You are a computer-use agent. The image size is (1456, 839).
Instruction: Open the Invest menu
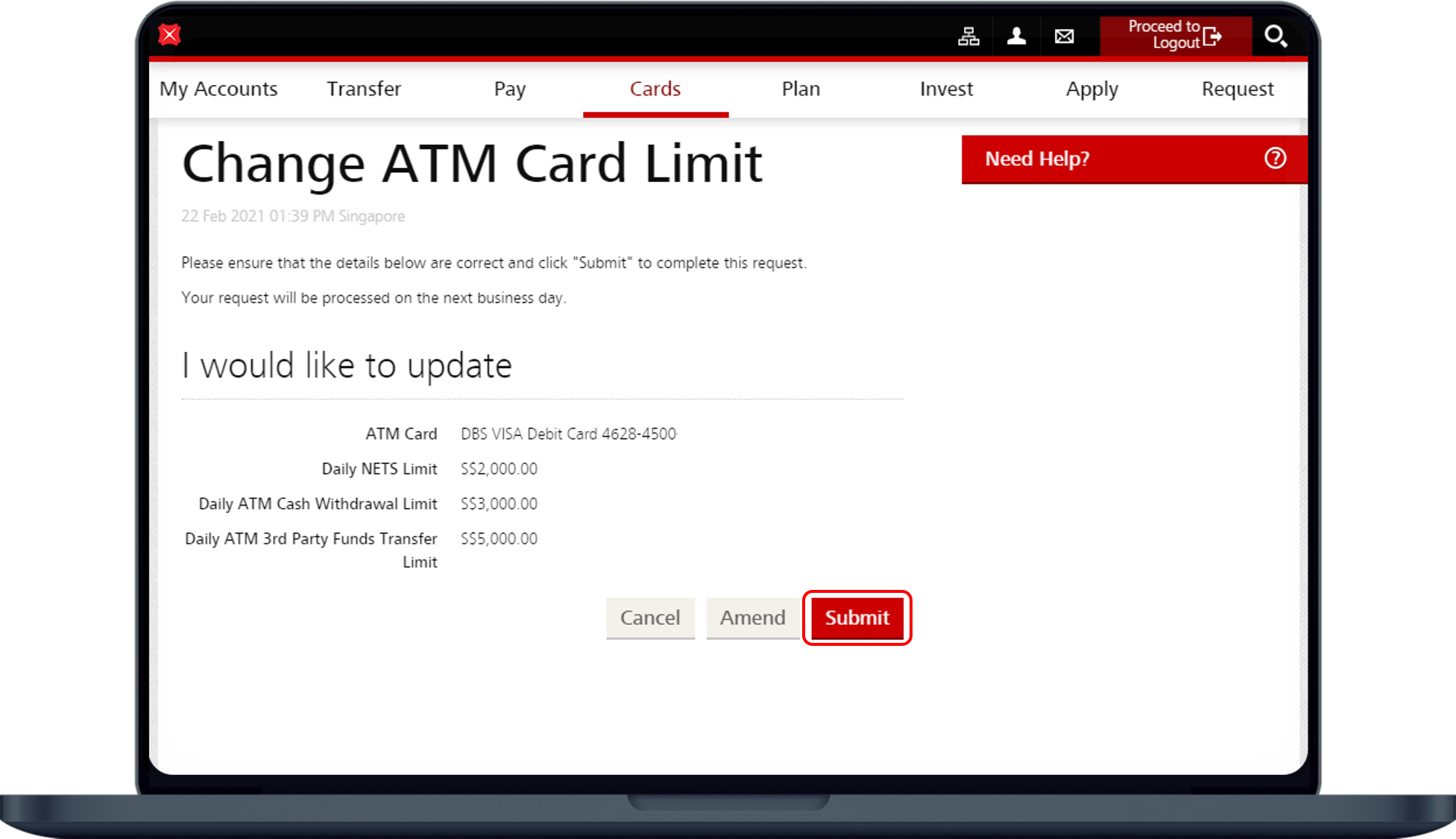click(x=946, y=89)
